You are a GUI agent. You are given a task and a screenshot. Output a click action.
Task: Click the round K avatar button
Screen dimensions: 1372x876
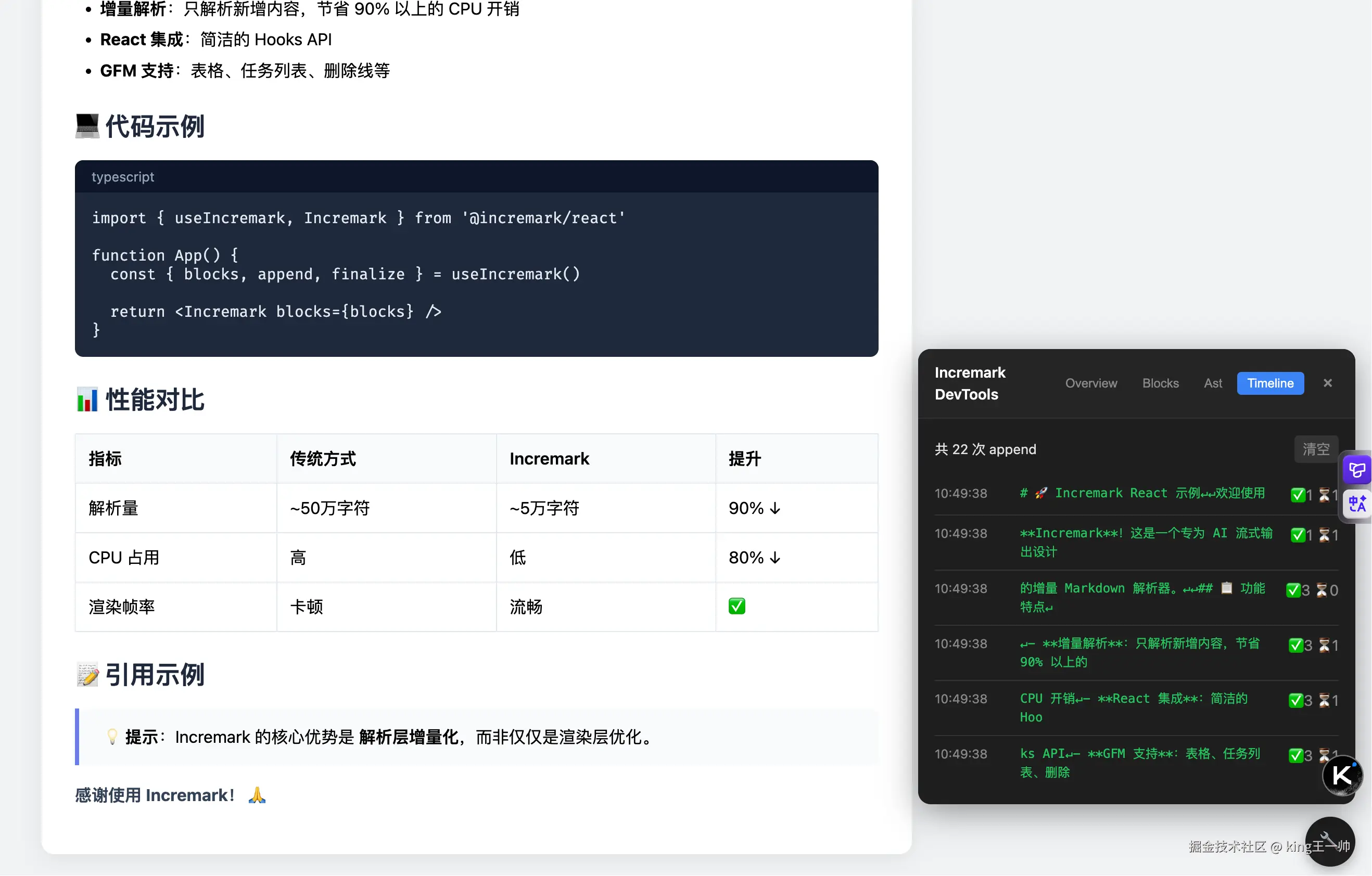click(x=1342, y=775)
